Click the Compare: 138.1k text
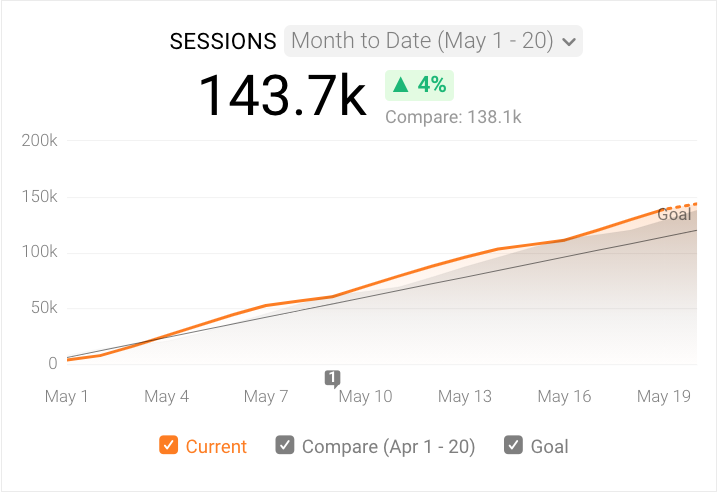The image size is (717, 493). pyautogui.click(x=453, y=117)
